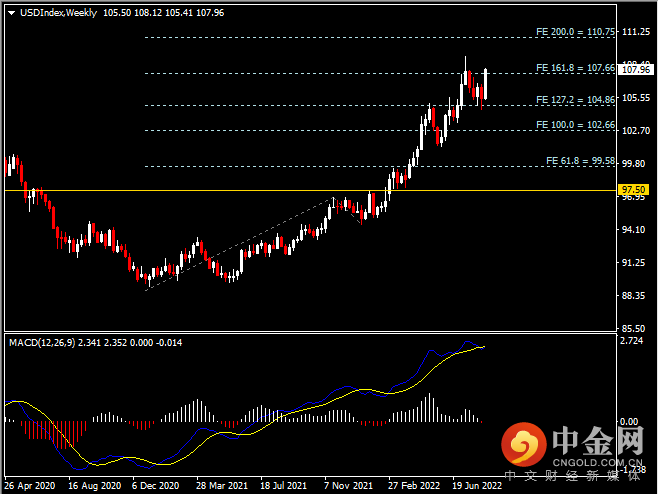The image size is (658, 494).
Task: Click the 99.80 price scale value
Action: tap(634, 164)
